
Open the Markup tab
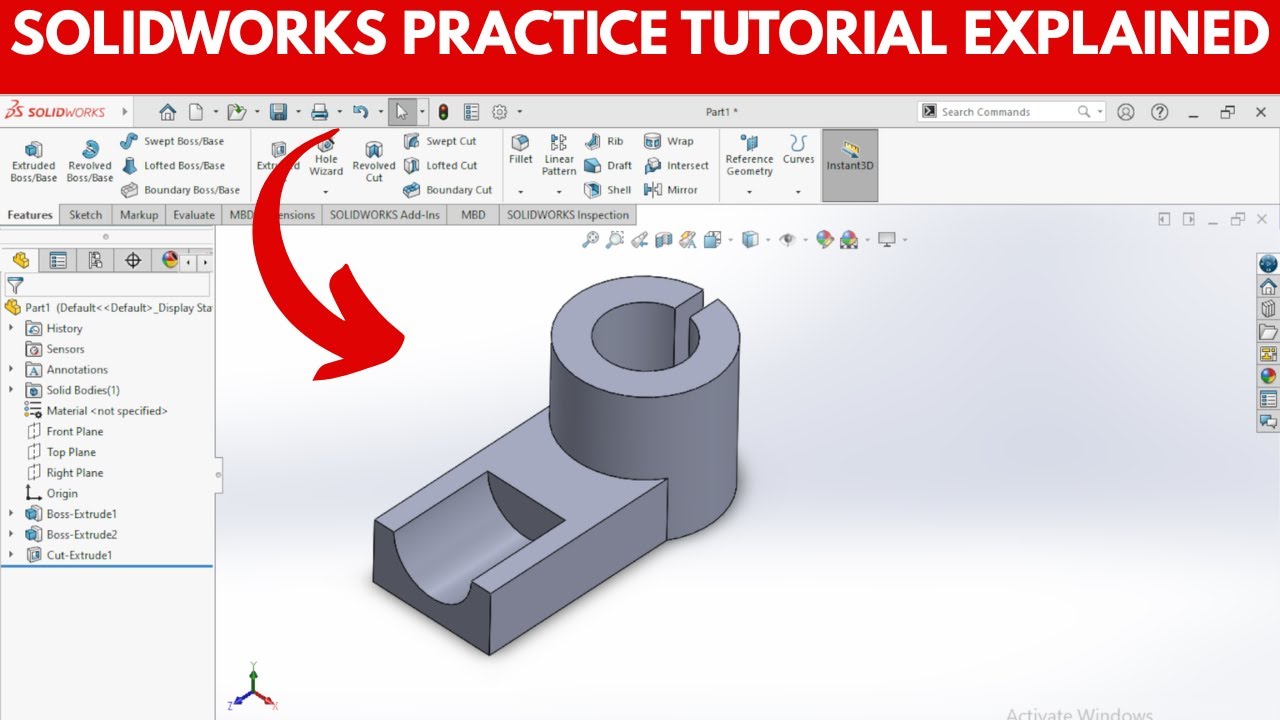pyautogui.click(x=139, y=215)
